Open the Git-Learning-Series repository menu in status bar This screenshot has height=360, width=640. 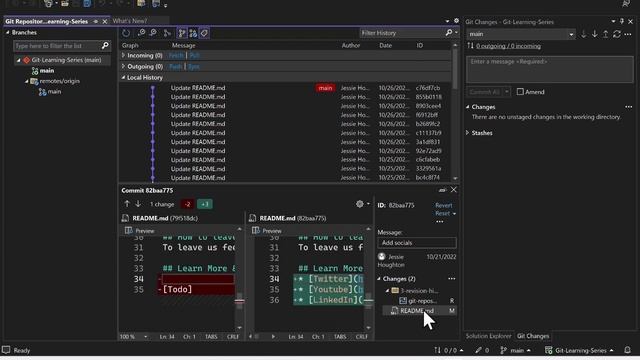click(579, 350)
